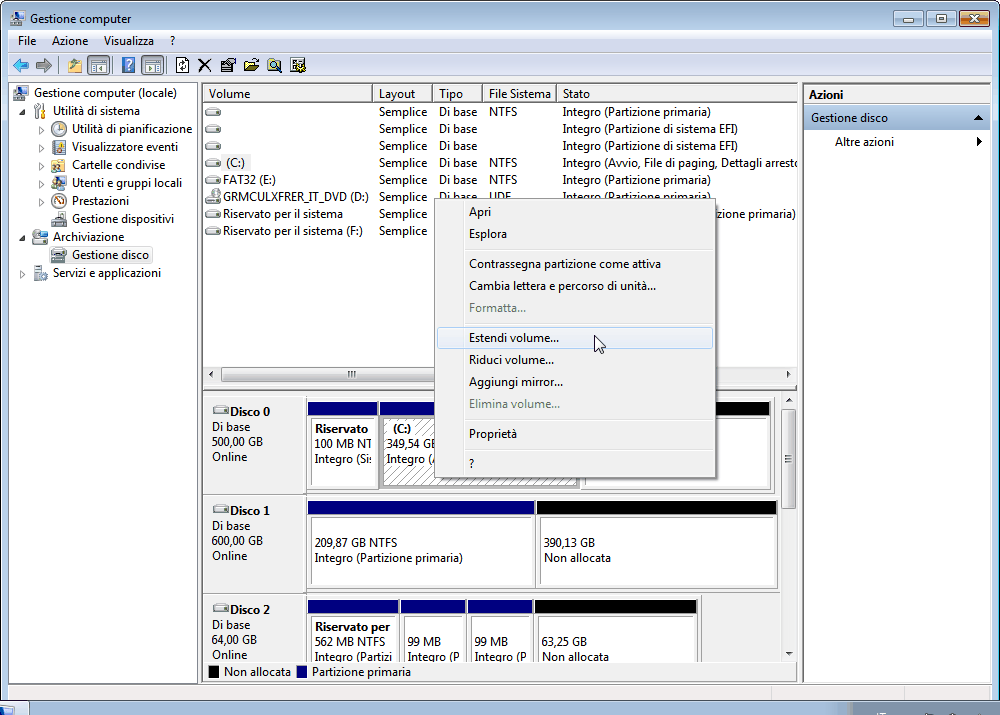Expand Servizi e applicazioni node
The width and height of the screenshot is (1000, 715).
[x=24, y=274]
